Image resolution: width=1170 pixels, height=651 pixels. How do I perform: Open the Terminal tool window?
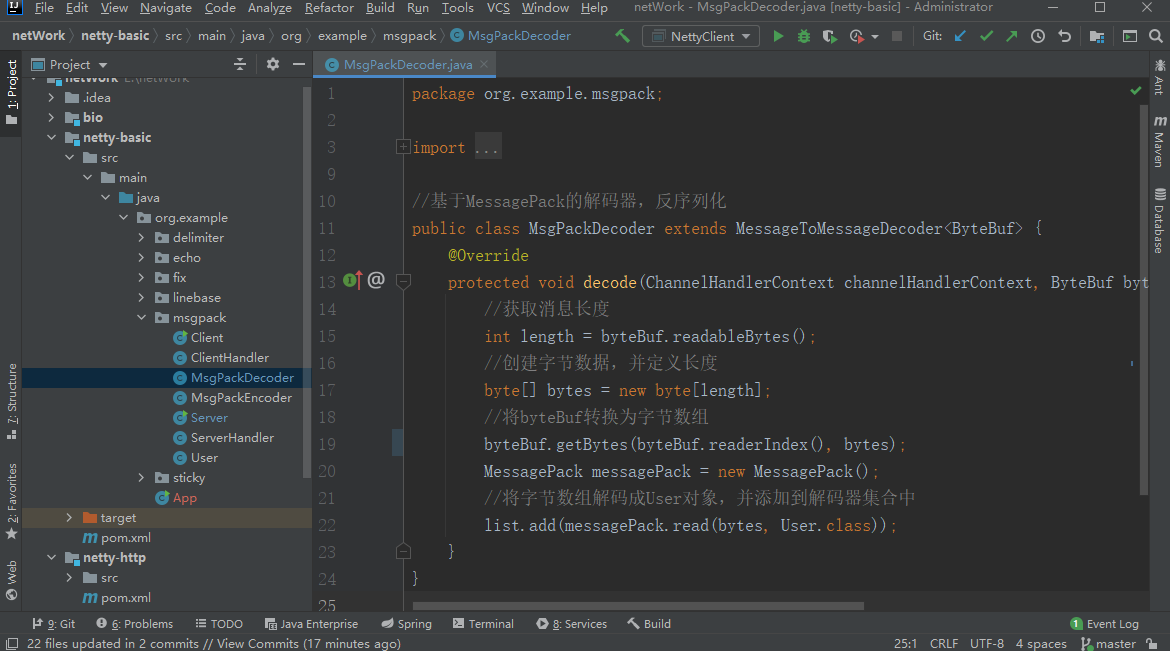[483, 623]
